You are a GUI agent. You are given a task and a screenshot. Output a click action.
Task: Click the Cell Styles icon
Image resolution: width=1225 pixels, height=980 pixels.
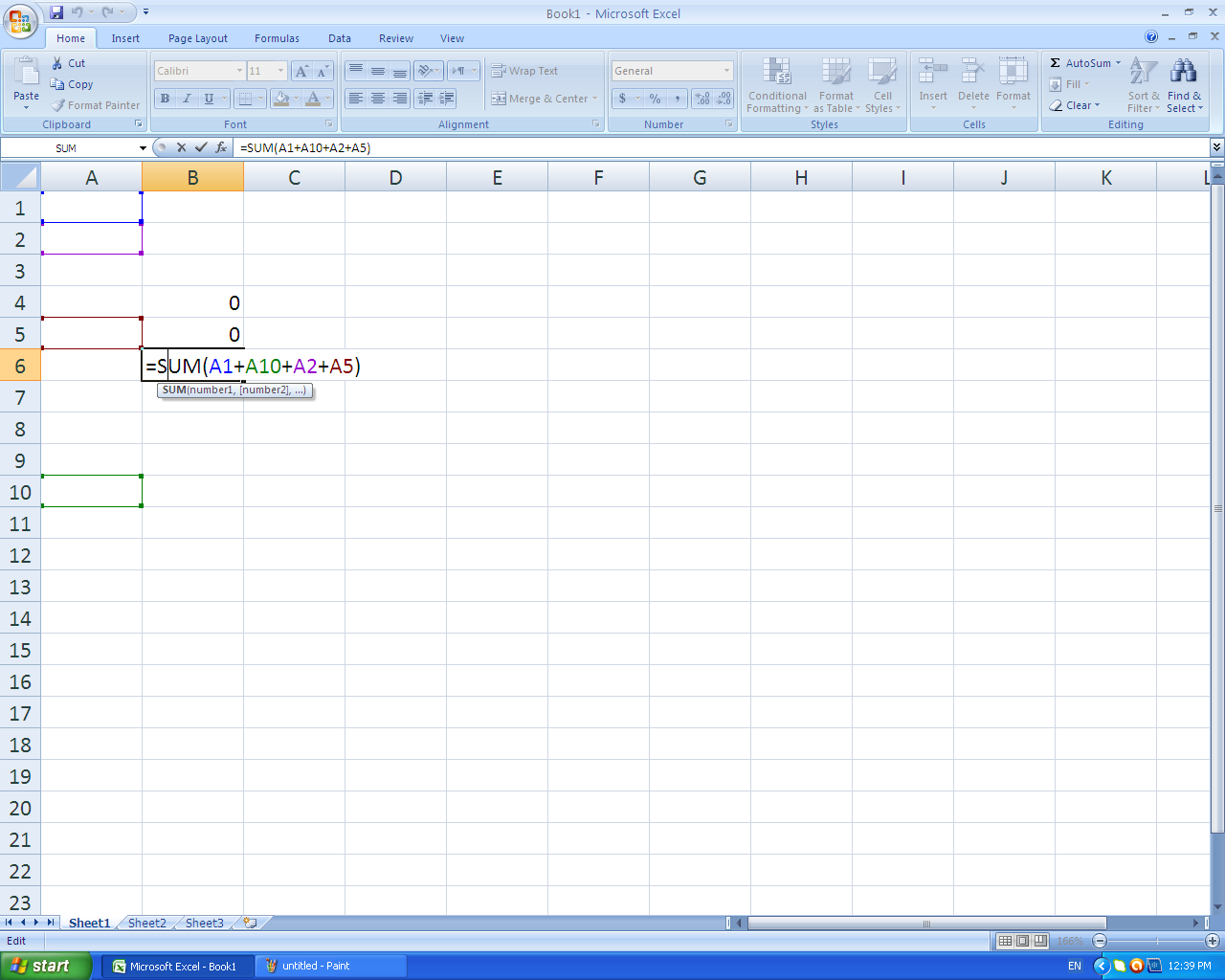(882, 72)
